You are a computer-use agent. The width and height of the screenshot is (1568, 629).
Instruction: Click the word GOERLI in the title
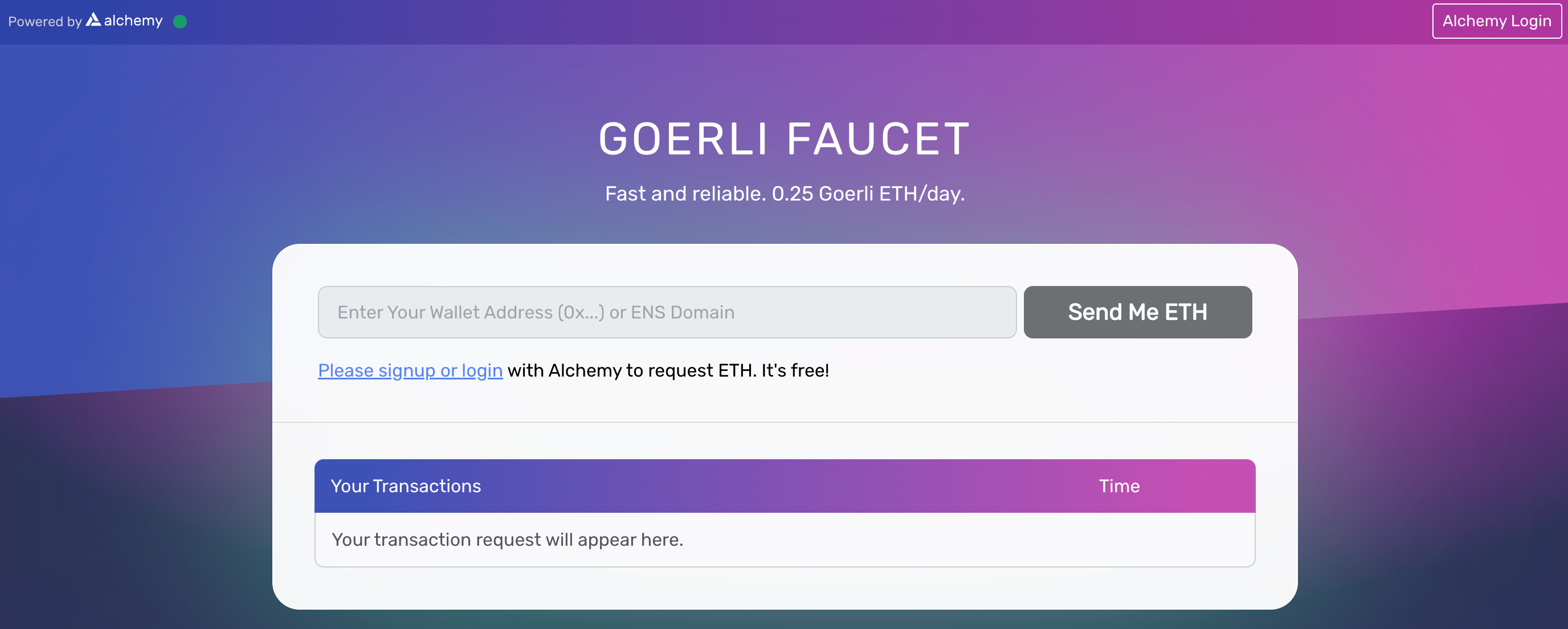pyautogui.click(x=683, y=140)
